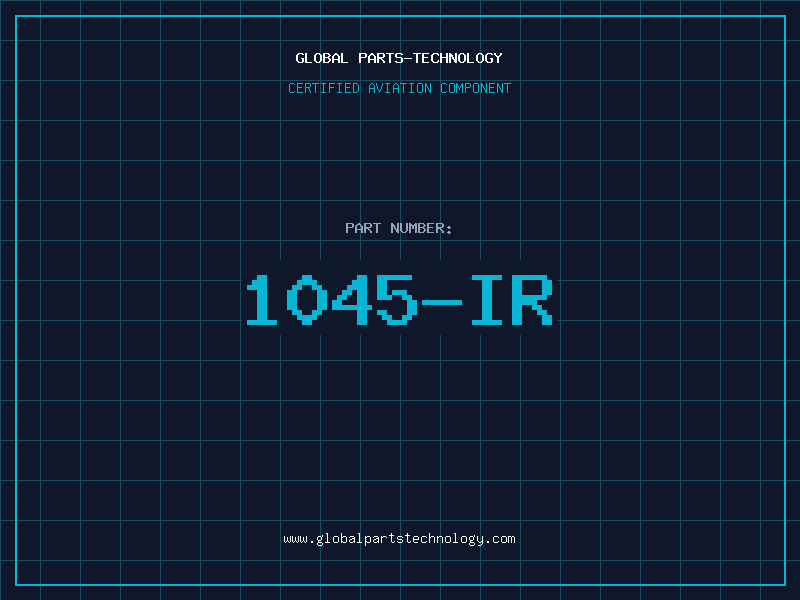Click the GLOBAL PARTS-TECHNOLOGY heading

(399, 58)
